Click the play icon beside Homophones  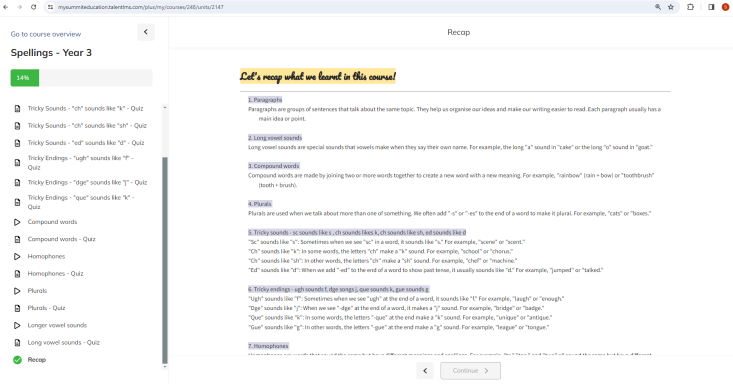[17, 256]
